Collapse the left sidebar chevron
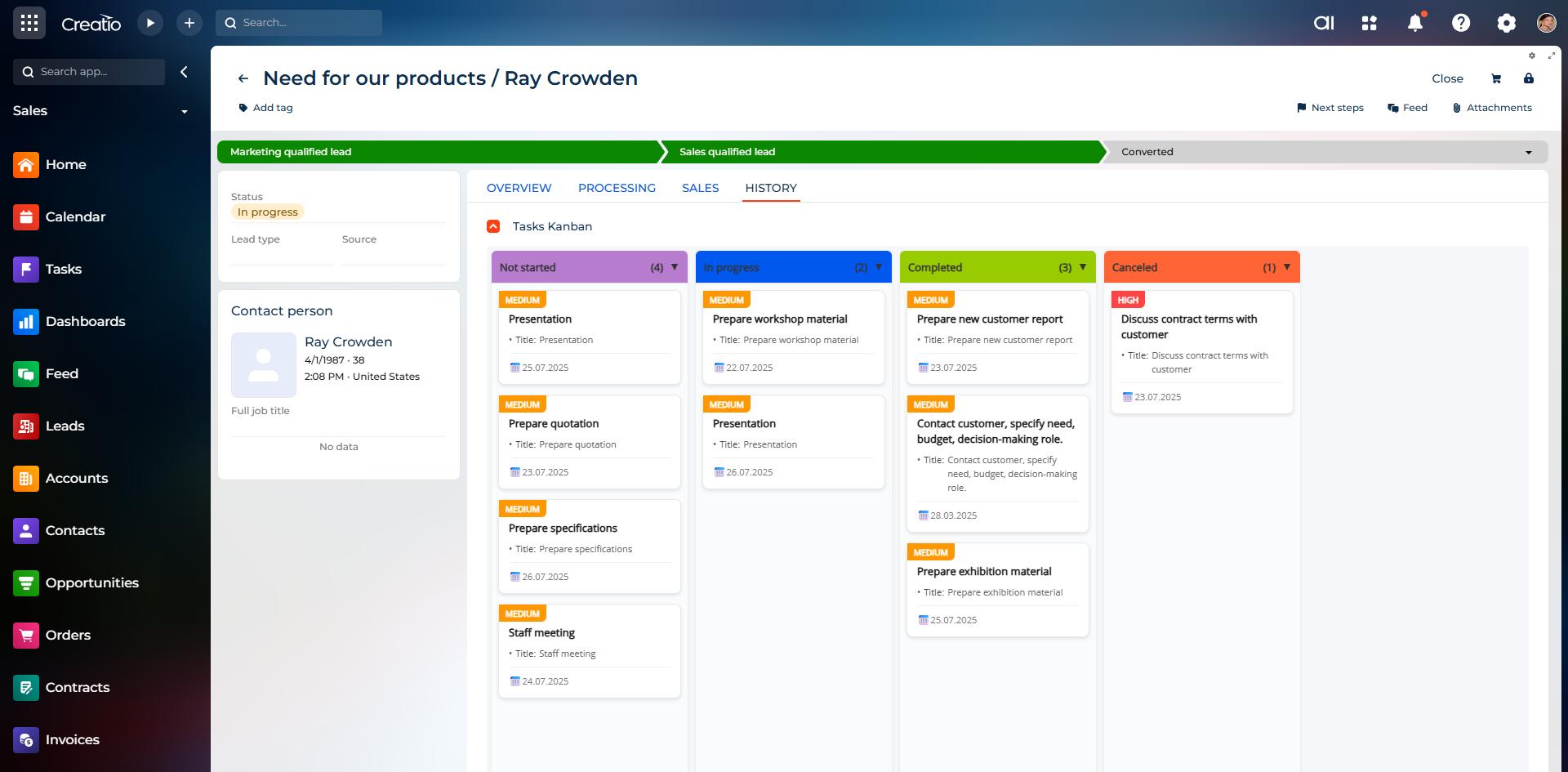 coord(184,72)
